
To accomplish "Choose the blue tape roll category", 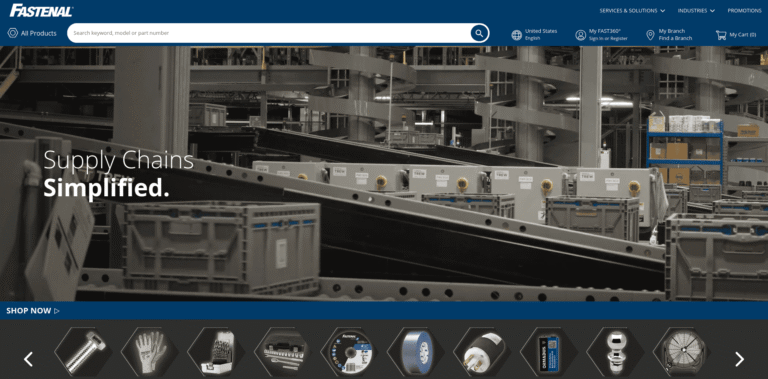I will click(x=416, y=352).
